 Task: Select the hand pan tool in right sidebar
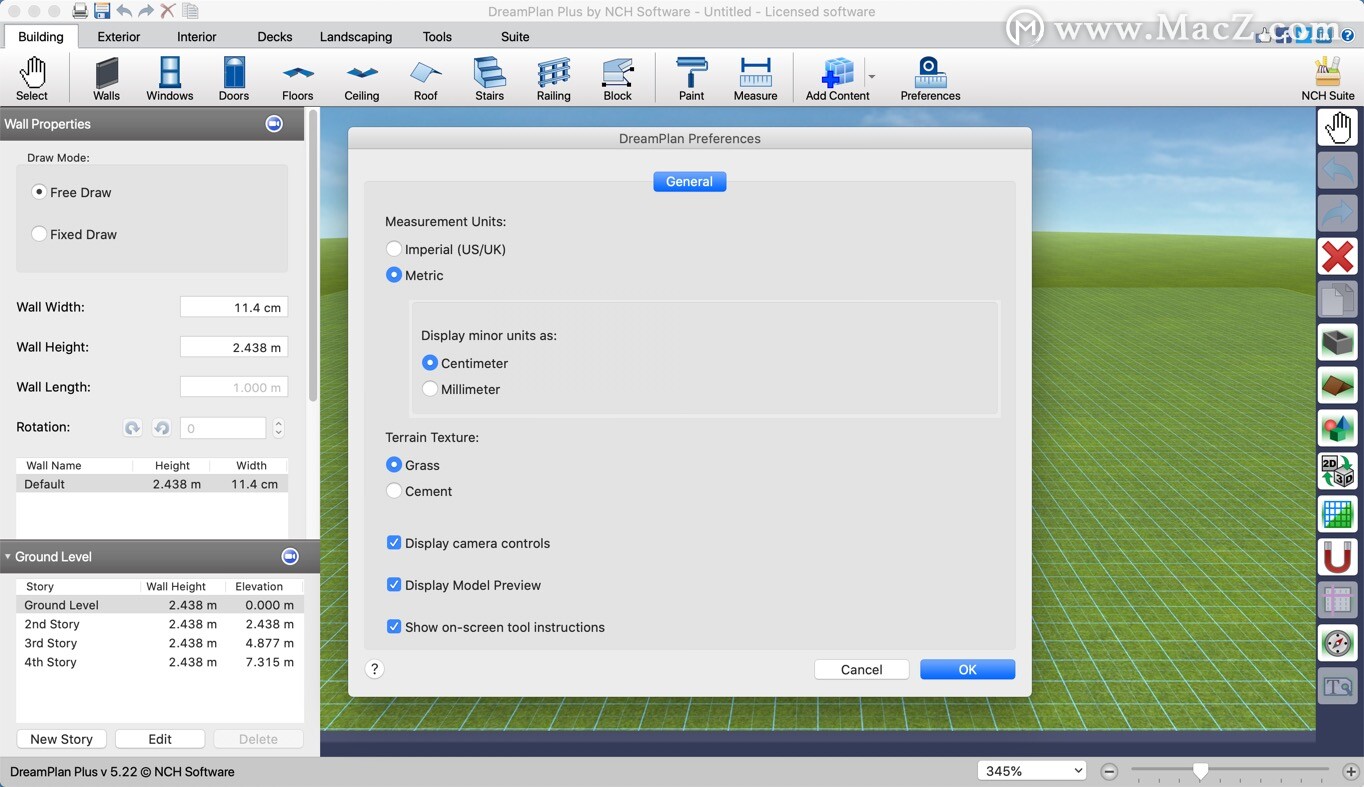coord(1338,127)
